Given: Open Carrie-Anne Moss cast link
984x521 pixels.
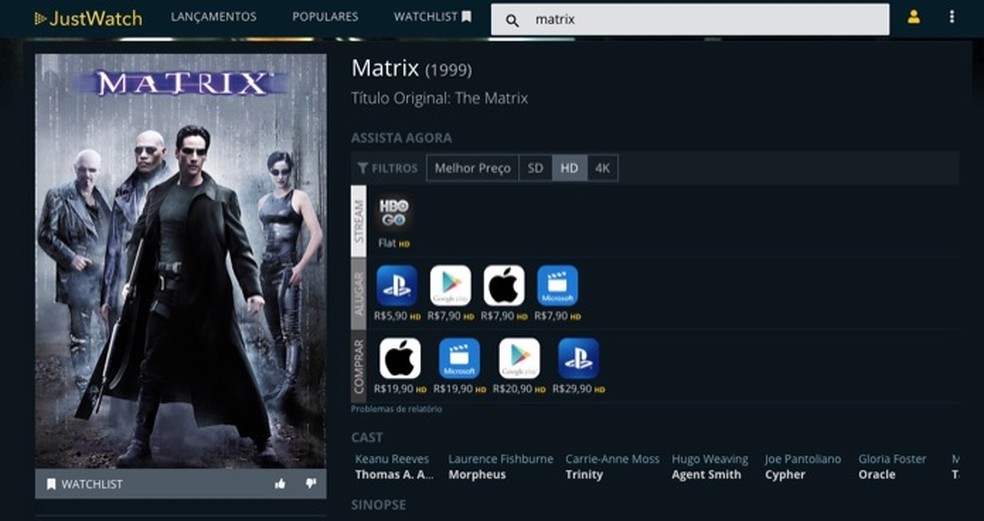Looking at the screenshot, I should coord(612,459).
